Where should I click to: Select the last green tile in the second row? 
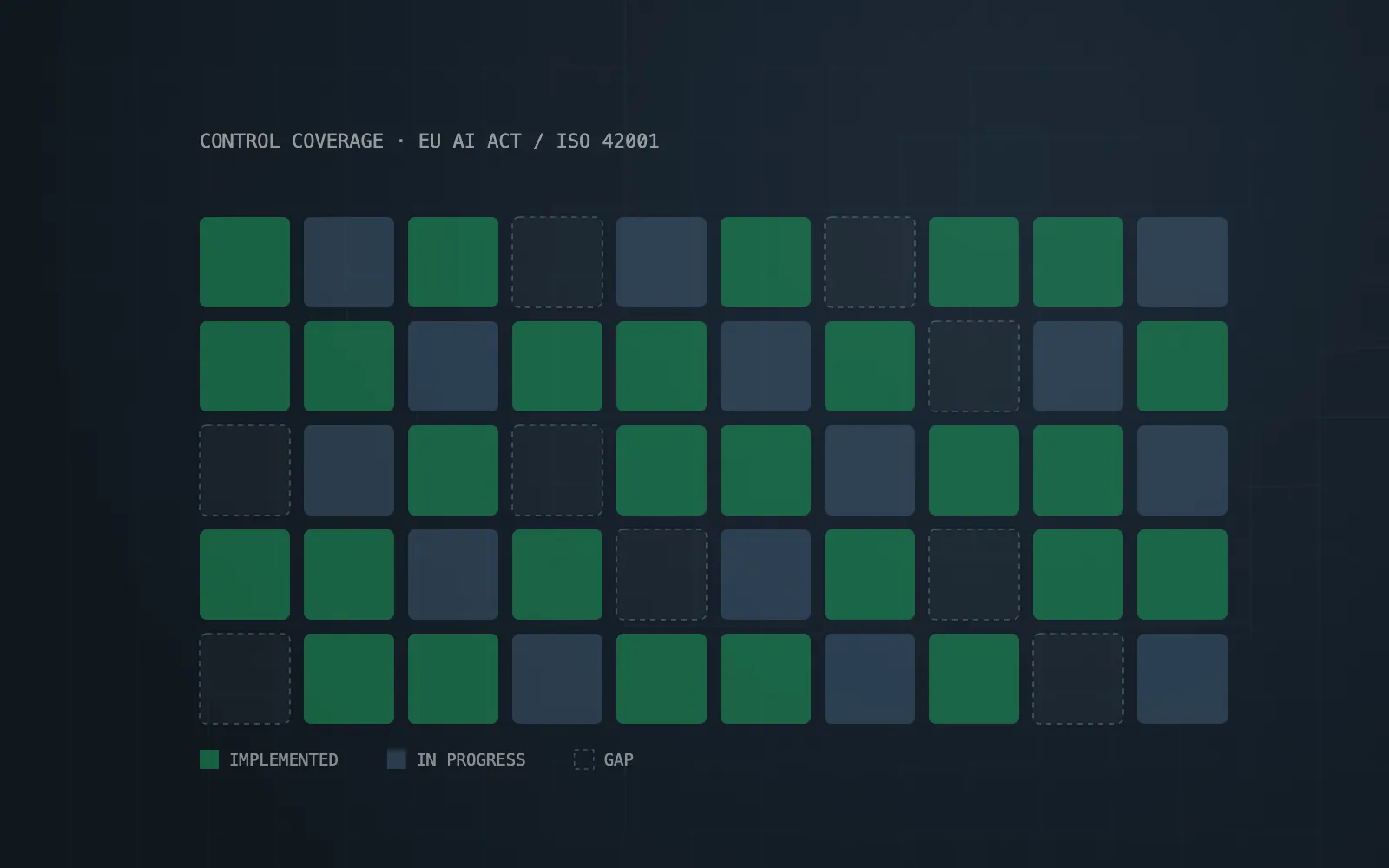(1182, 366)
